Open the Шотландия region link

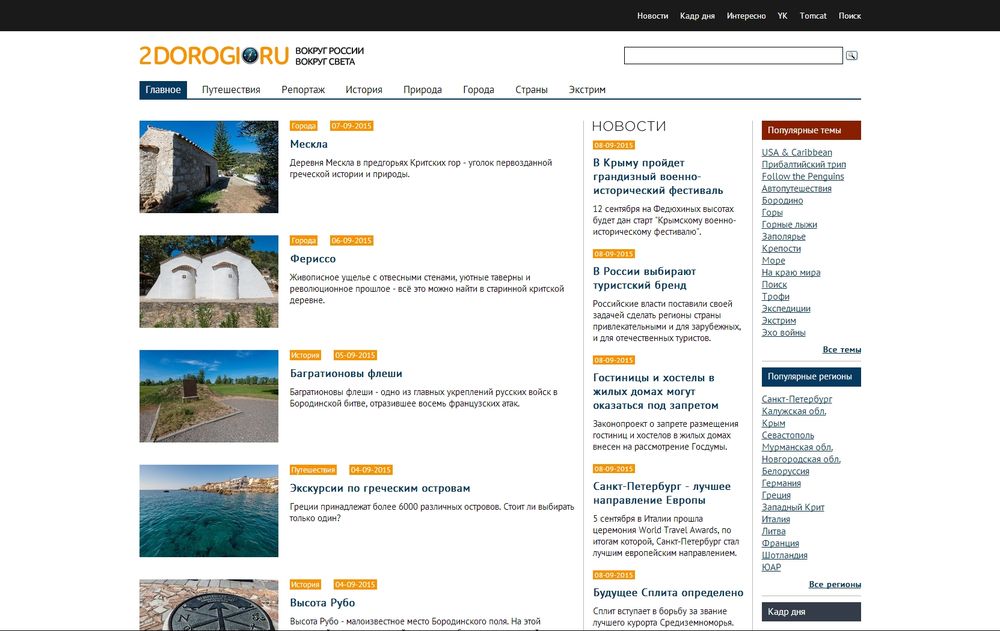pyautogui.click(x=784, y=556)
